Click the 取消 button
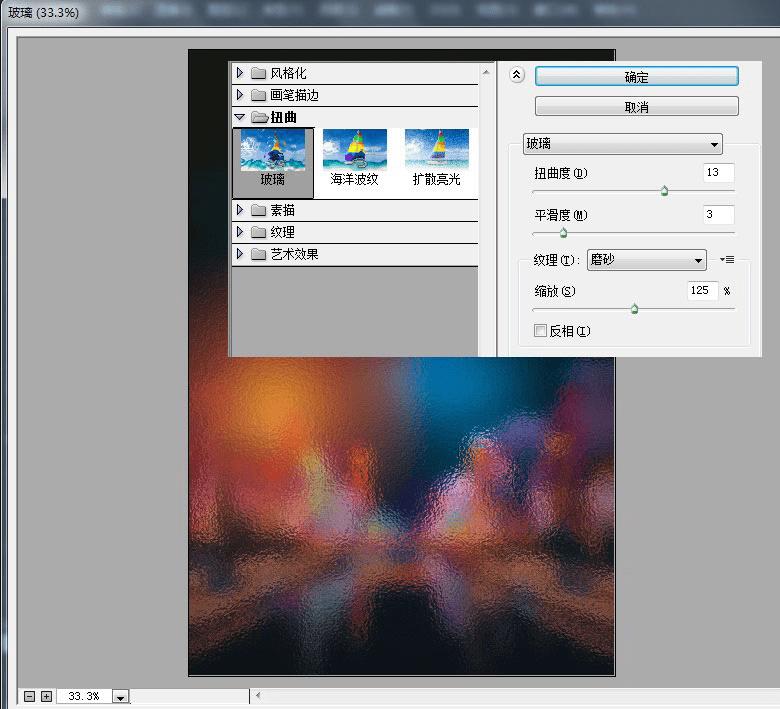 coord(636,106)
